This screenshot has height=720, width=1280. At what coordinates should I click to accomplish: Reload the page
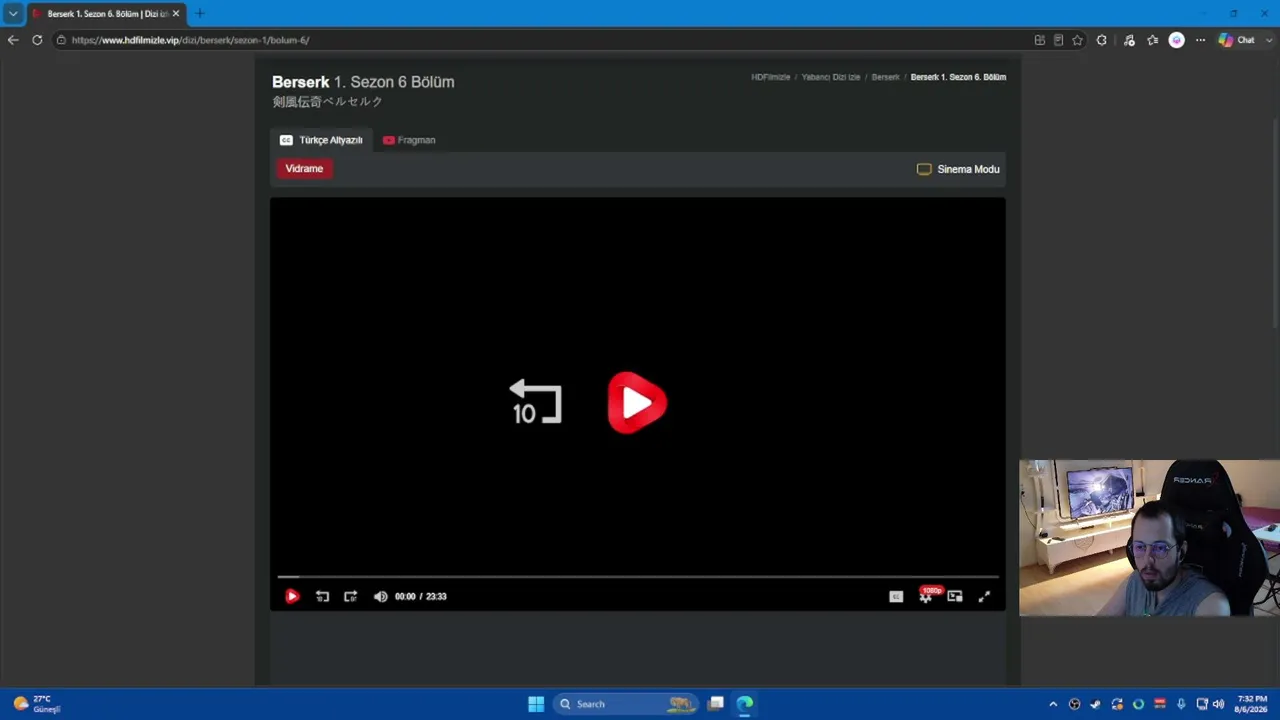[x=37, y=40]
